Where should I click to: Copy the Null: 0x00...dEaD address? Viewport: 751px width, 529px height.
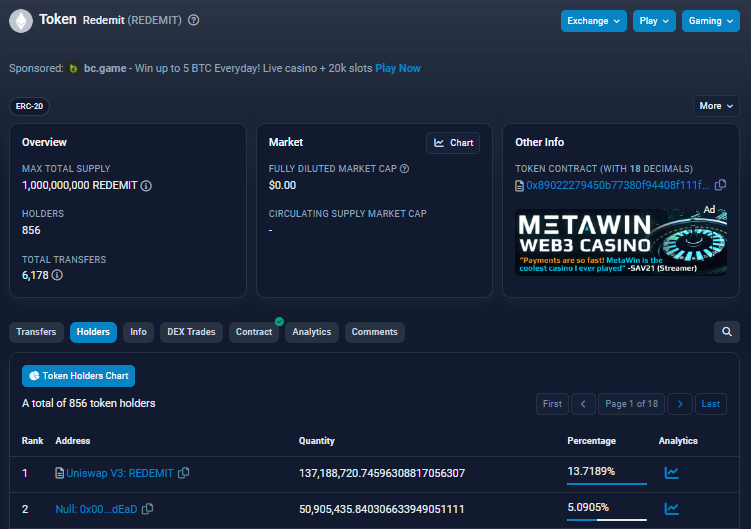tap(148, 509)
